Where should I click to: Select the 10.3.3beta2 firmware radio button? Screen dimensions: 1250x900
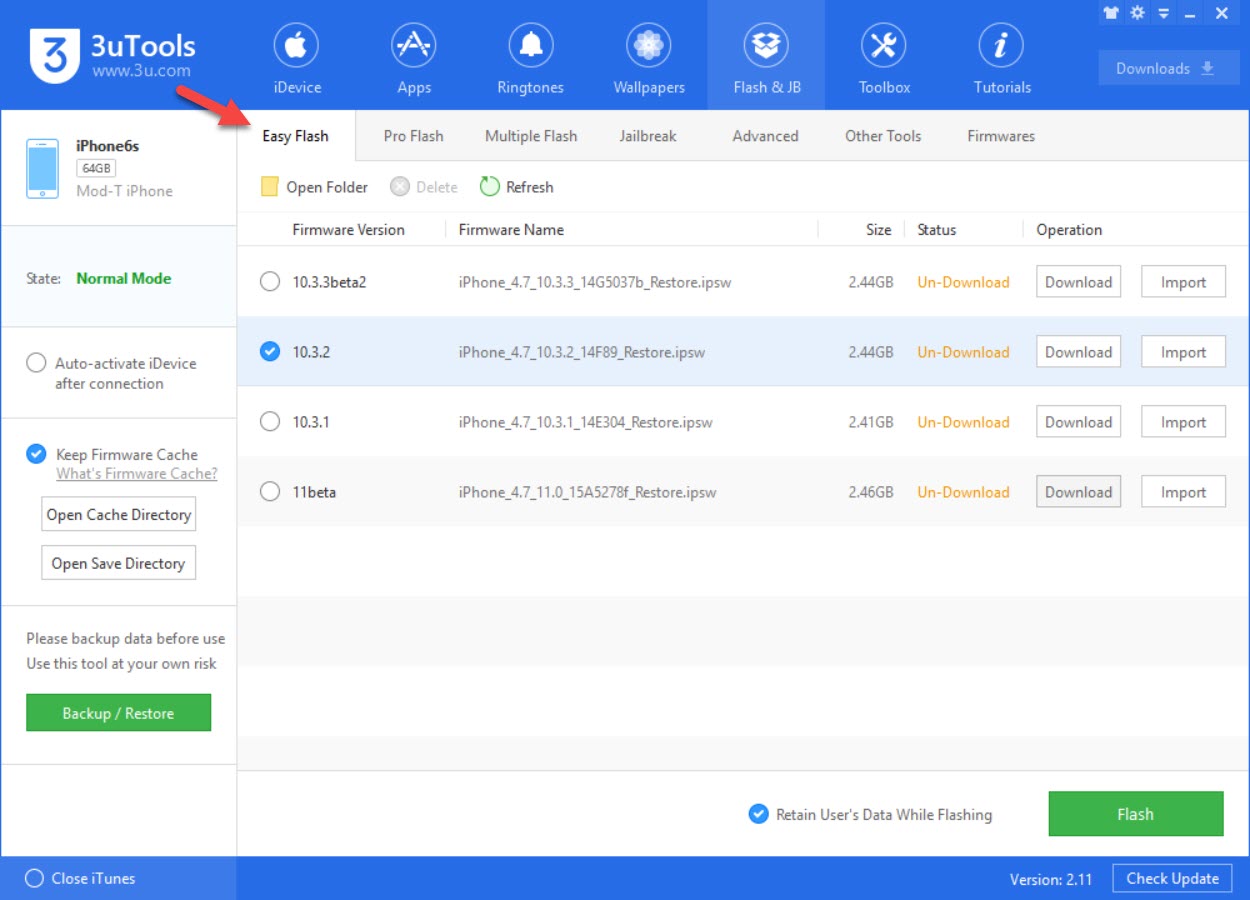tap(270, 282)
